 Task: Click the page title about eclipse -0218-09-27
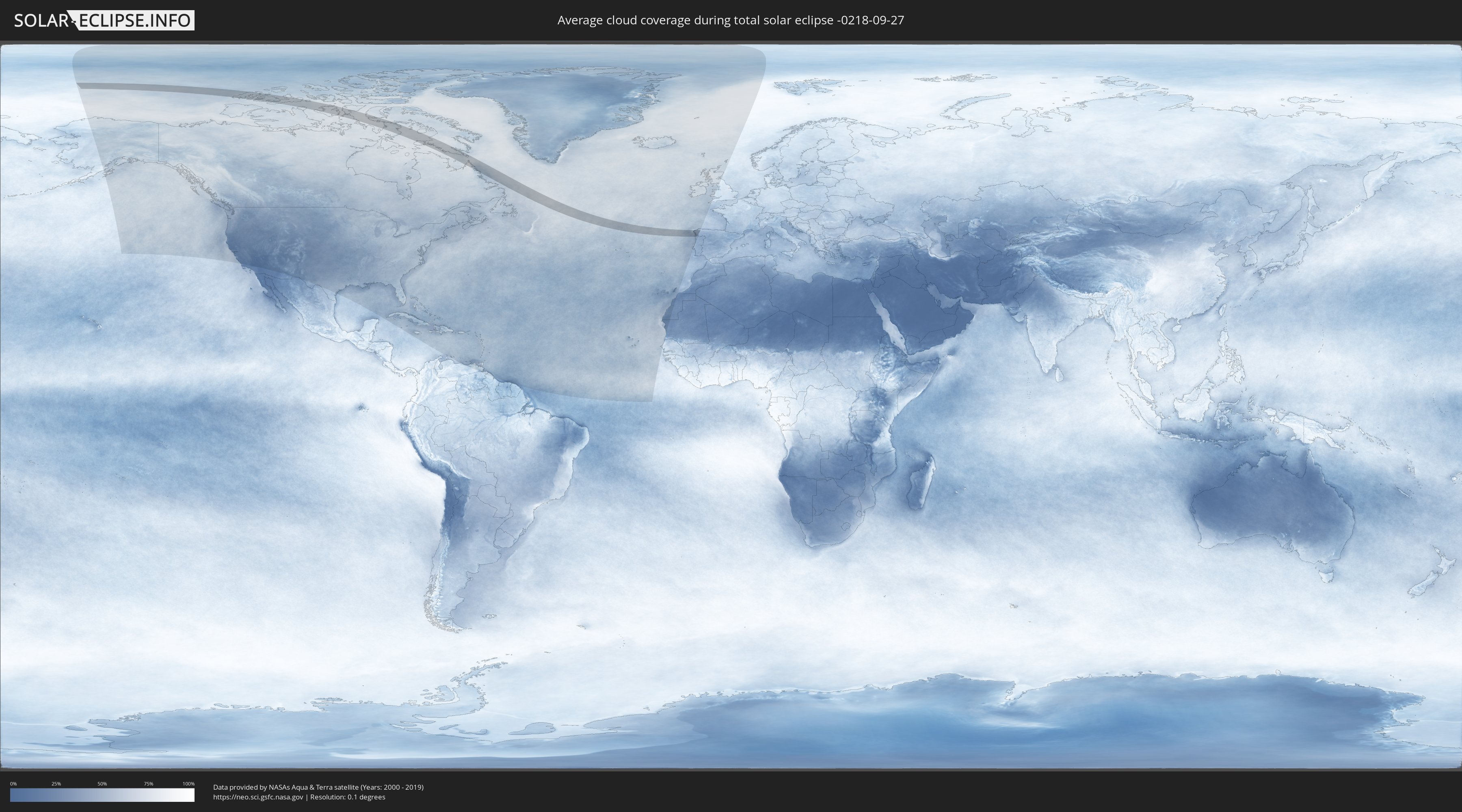pyautogui.click(x=731, y=20)
